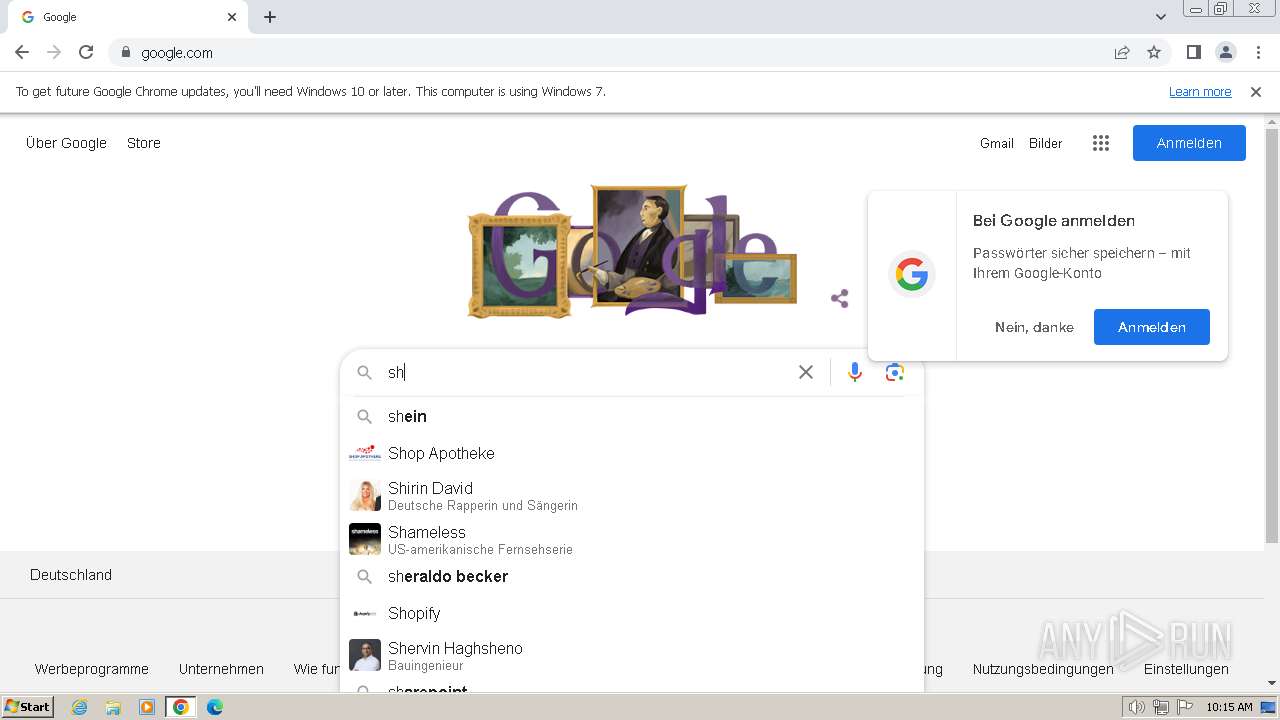Click the Chrome icon on the taskbar

(181, 707)
